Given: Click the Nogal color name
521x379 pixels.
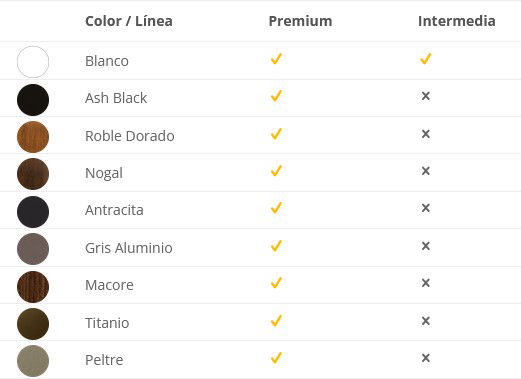Looking at the screenshot, I should [x=104, y=173].
